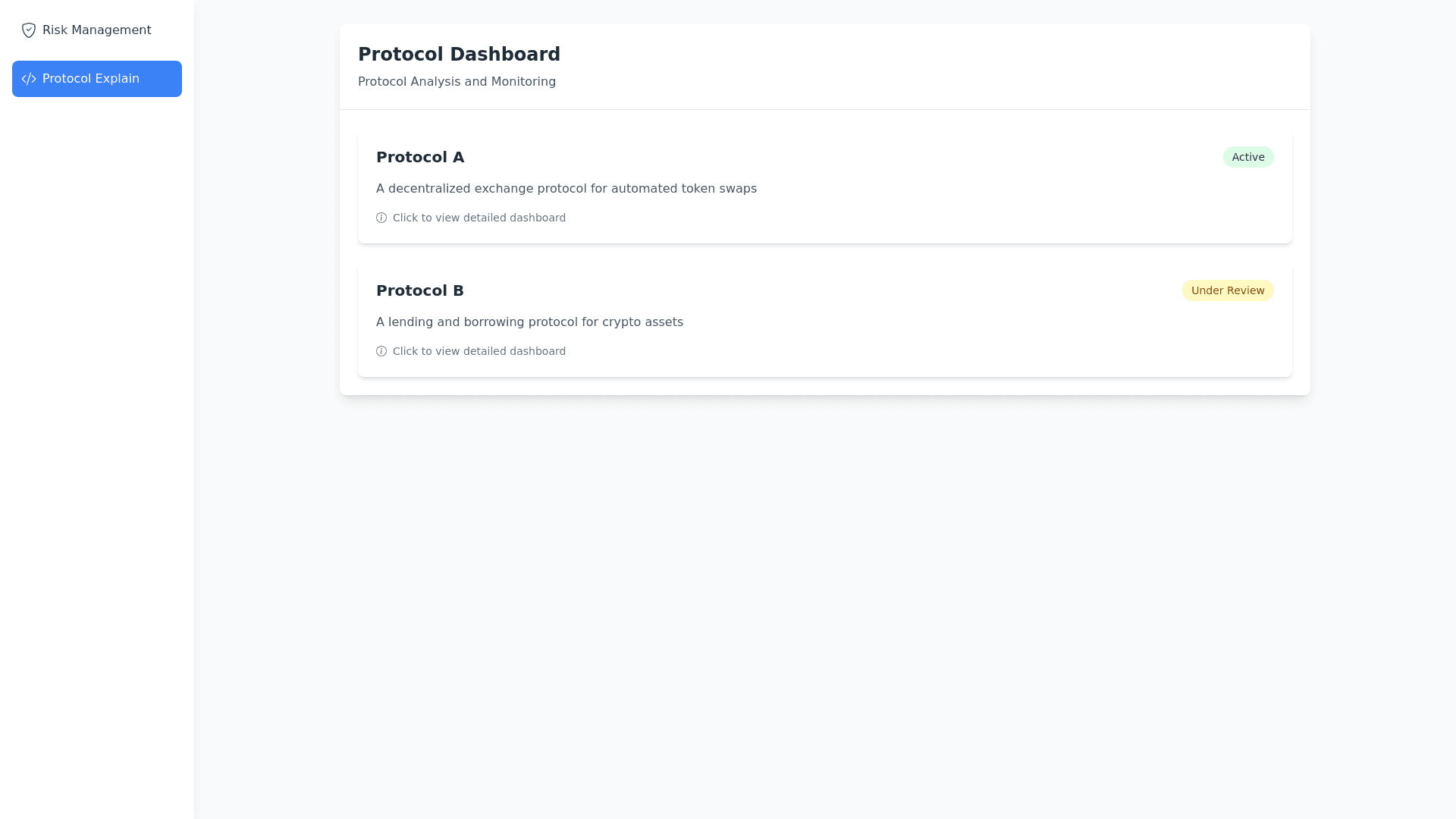Click Protocol B's 'view detailed dashboard' text
Image resolution: width=1456 pixels, height=819 pixels.
[x=479, y=351]
